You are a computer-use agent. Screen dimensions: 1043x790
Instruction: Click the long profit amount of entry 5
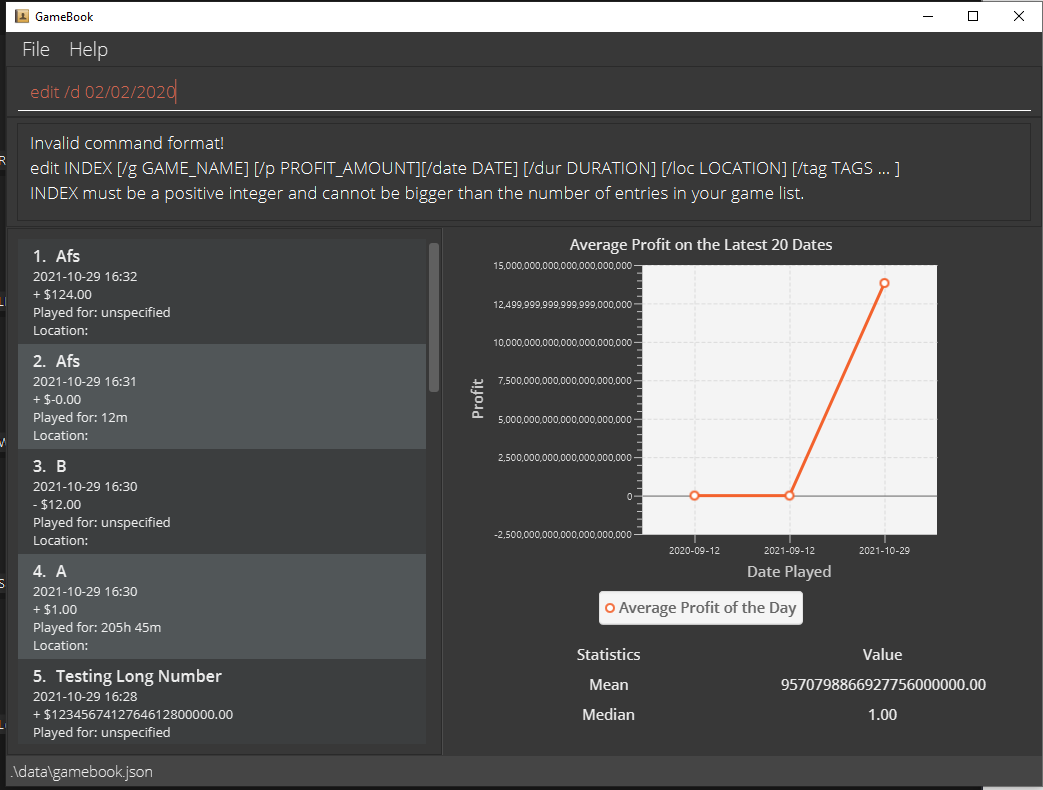click(x=133, y=714)
